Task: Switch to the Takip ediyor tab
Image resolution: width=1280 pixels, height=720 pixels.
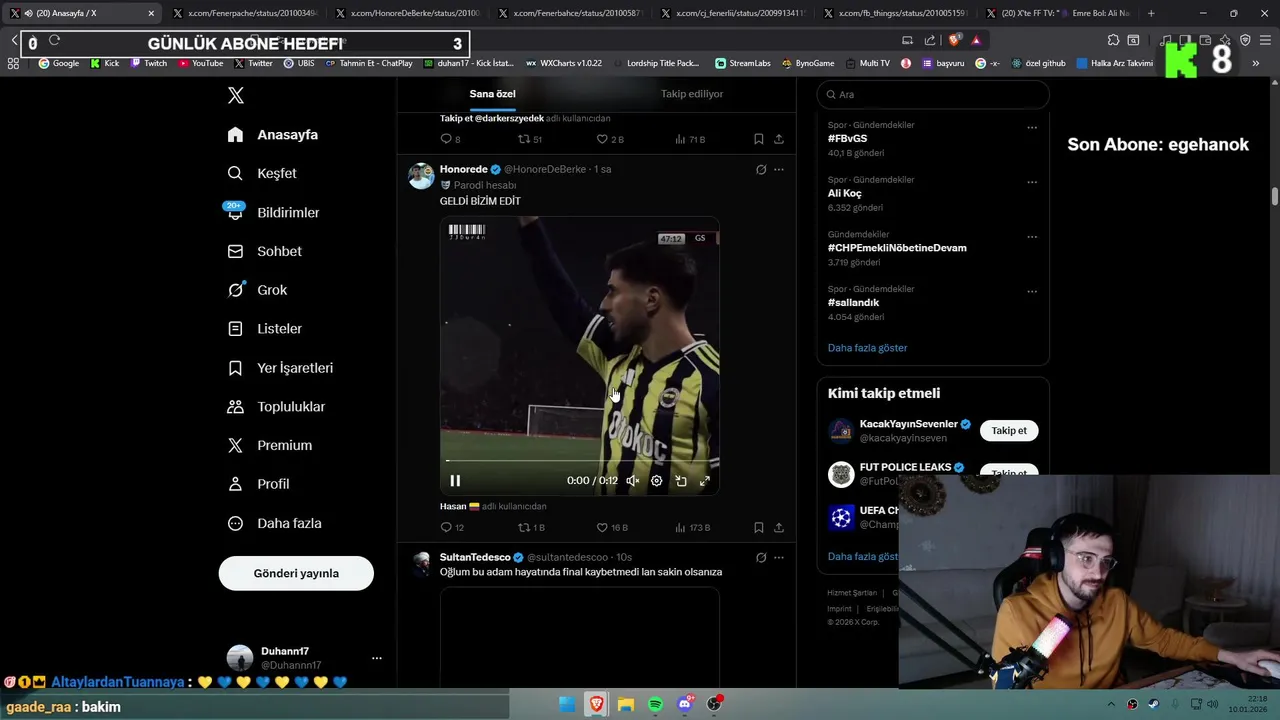Action: [691, 94]
